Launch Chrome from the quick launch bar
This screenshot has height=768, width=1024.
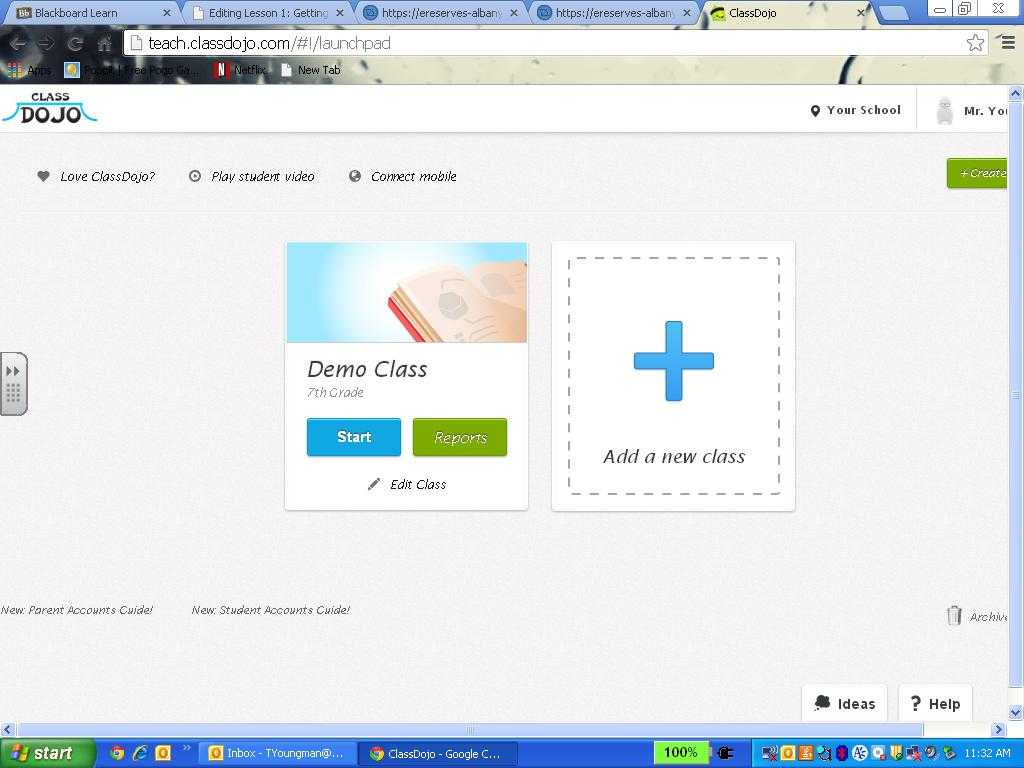pyautogui.click(x=118, y=753)
